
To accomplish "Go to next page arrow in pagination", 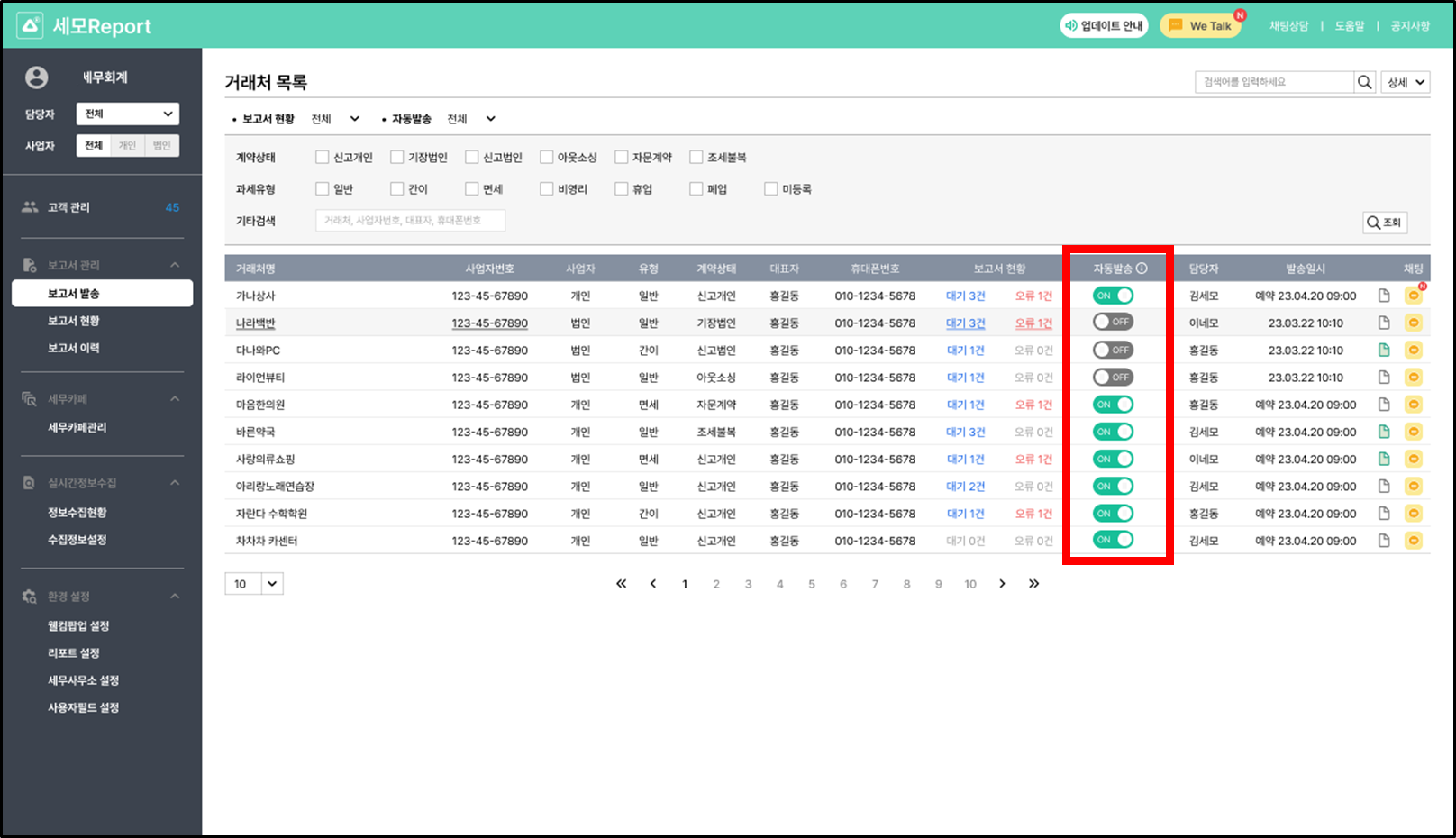I will pos(1002,584).
